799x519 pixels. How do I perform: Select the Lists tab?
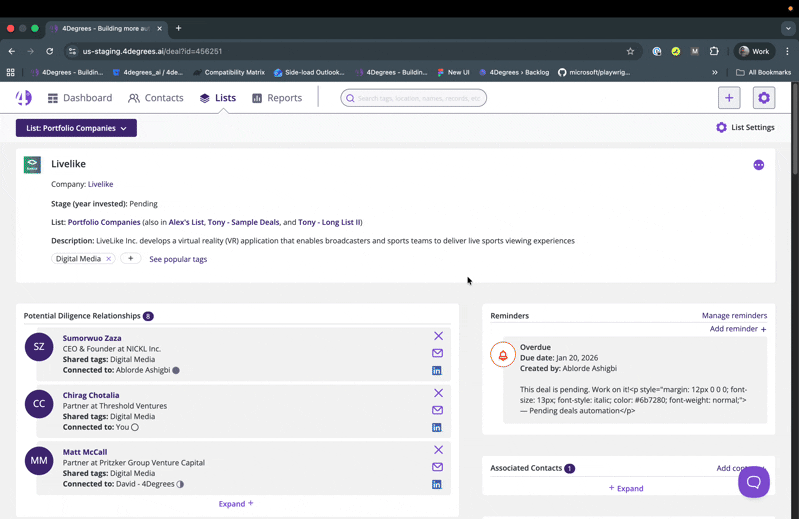pyautogui.click(x=218, y=98)
